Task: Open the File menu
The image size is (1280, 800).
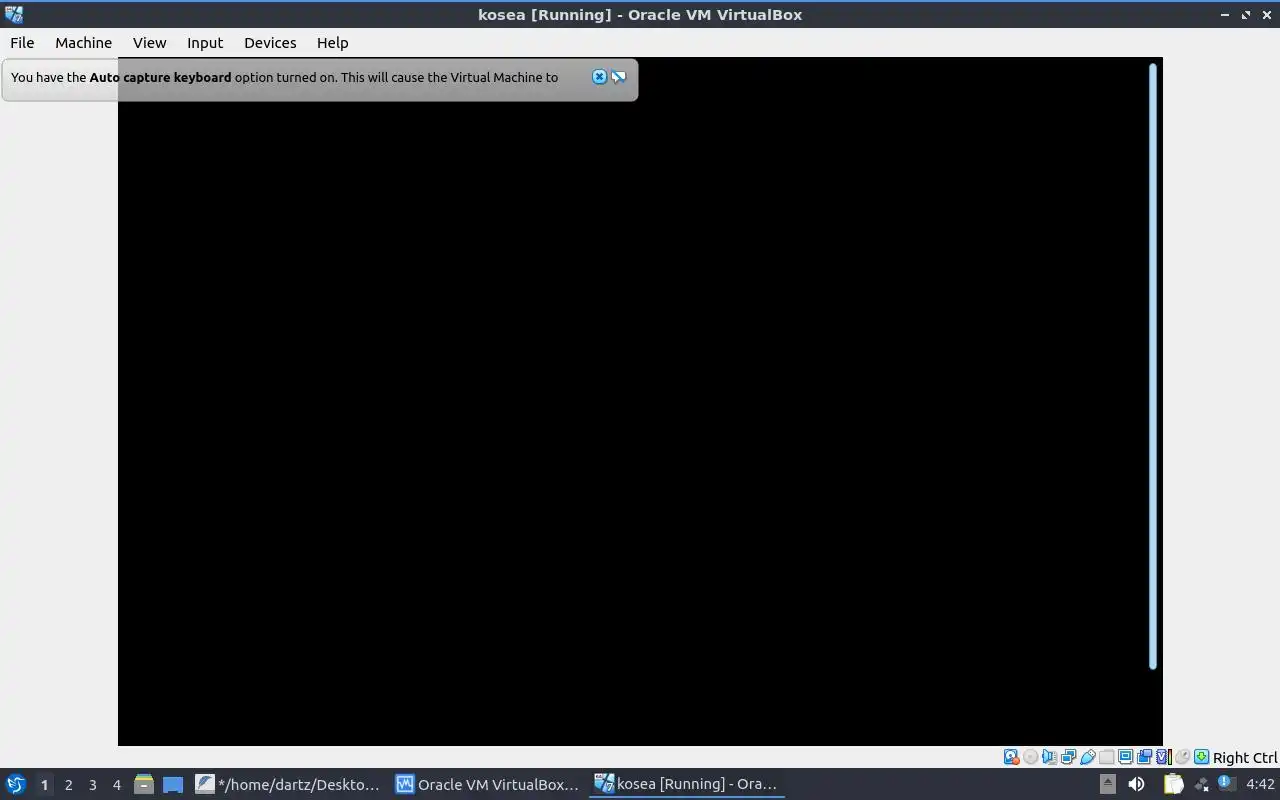Action: [x=22, y=42]
